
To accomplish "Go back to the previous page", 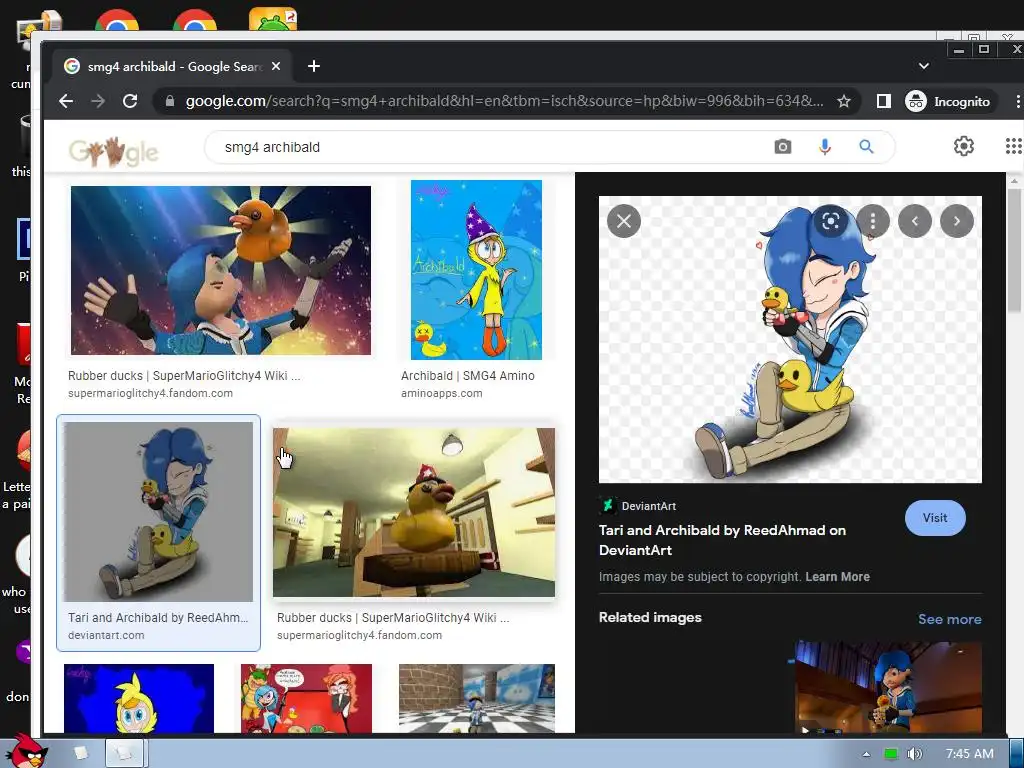I will (x=66, y=101).
